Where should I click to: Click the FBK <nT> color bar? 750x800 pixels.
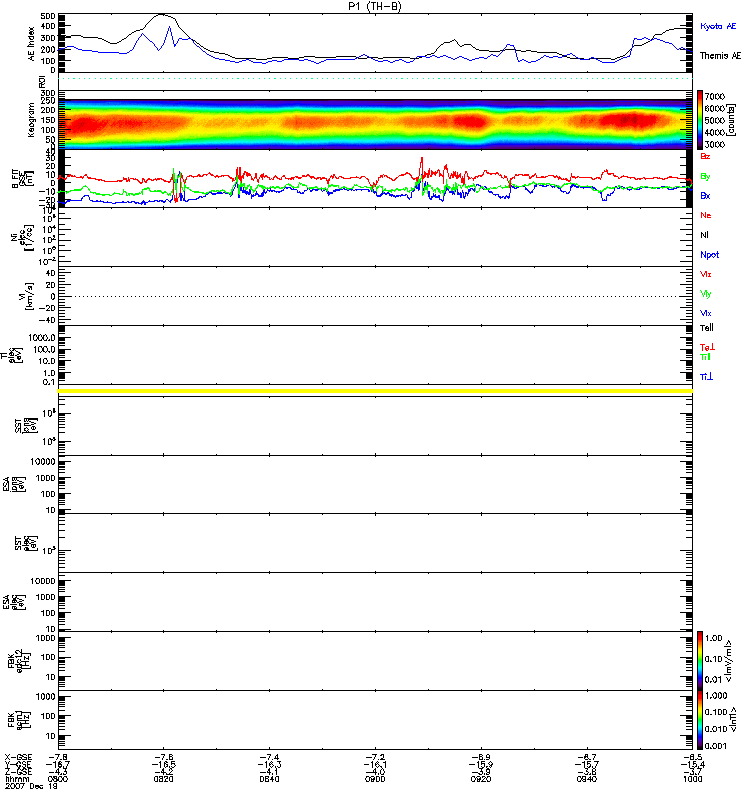(x=700, y=720)
